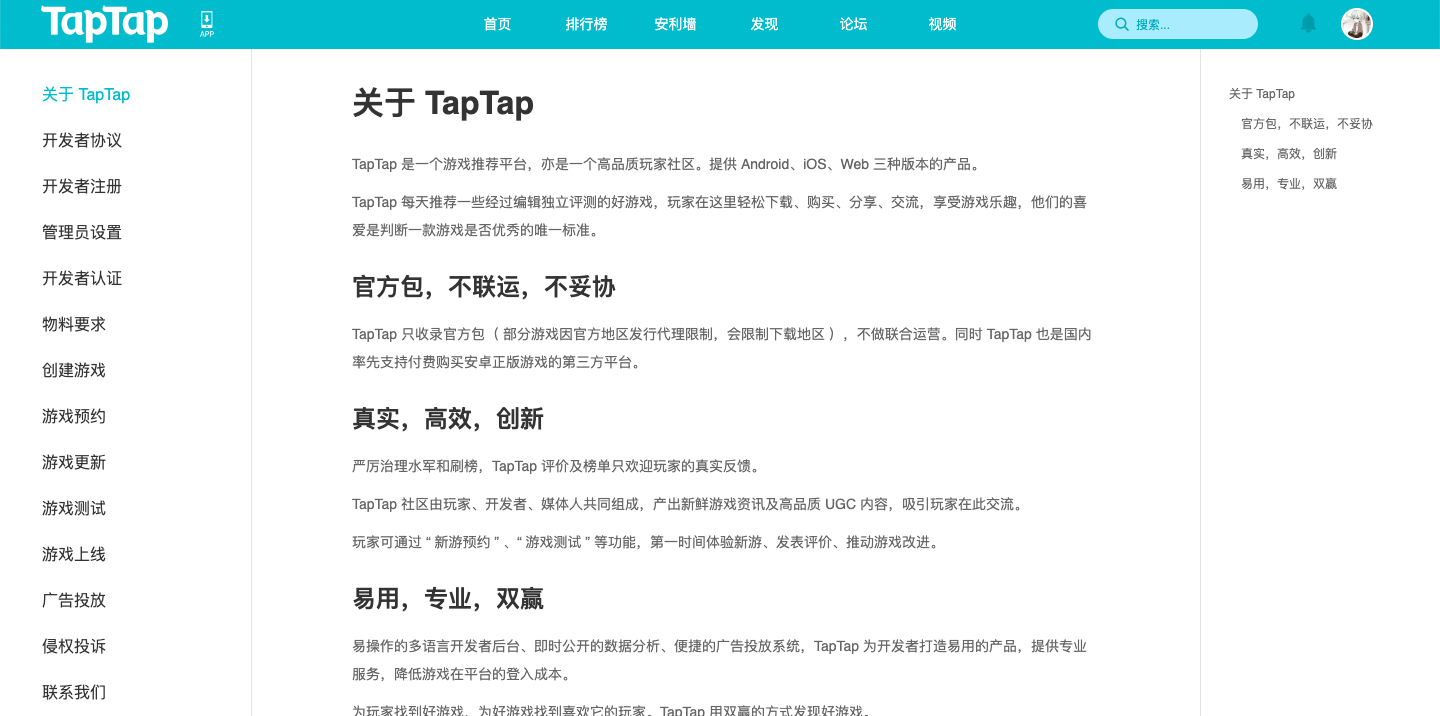Switch to the 发现 tab
1440x716 pixels.
tap(764, 23)
